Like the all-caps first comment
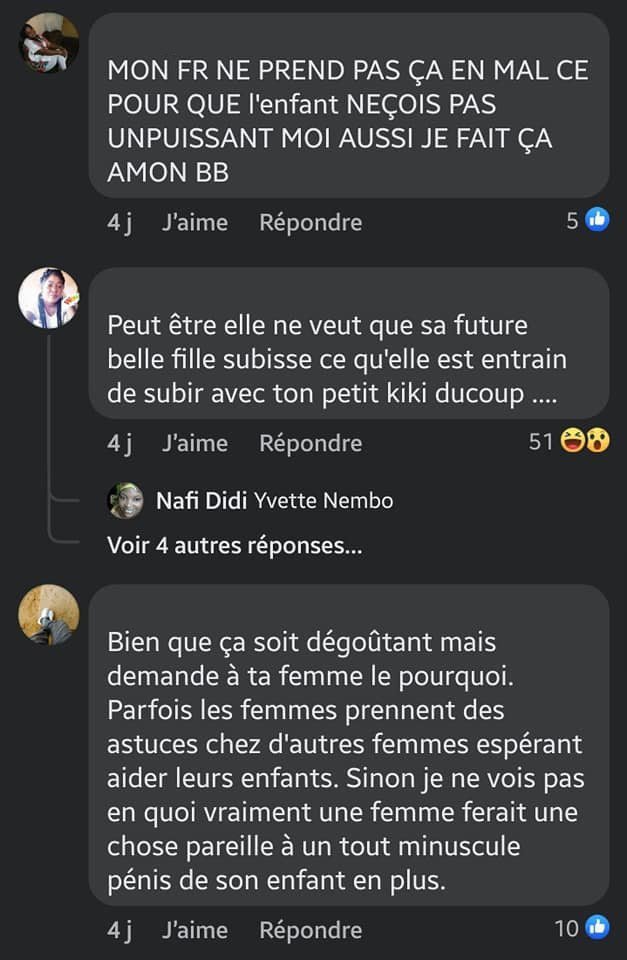Image resolution: width=627 pixels, height=960 pixels. point(194,222)
